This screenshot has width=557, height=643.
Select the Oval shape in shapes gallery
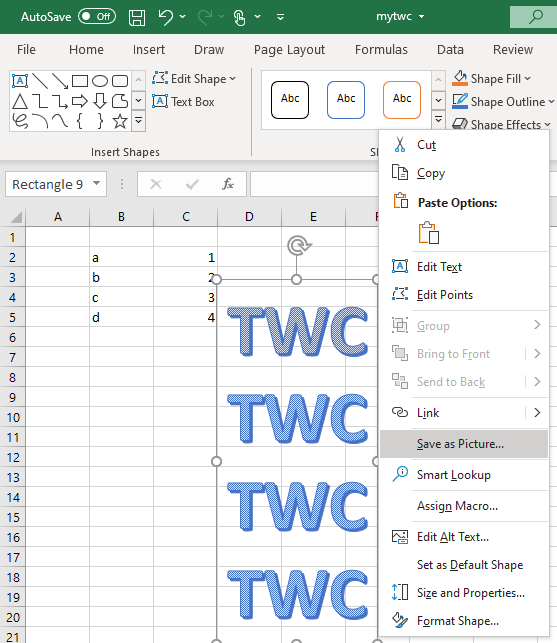100,81
